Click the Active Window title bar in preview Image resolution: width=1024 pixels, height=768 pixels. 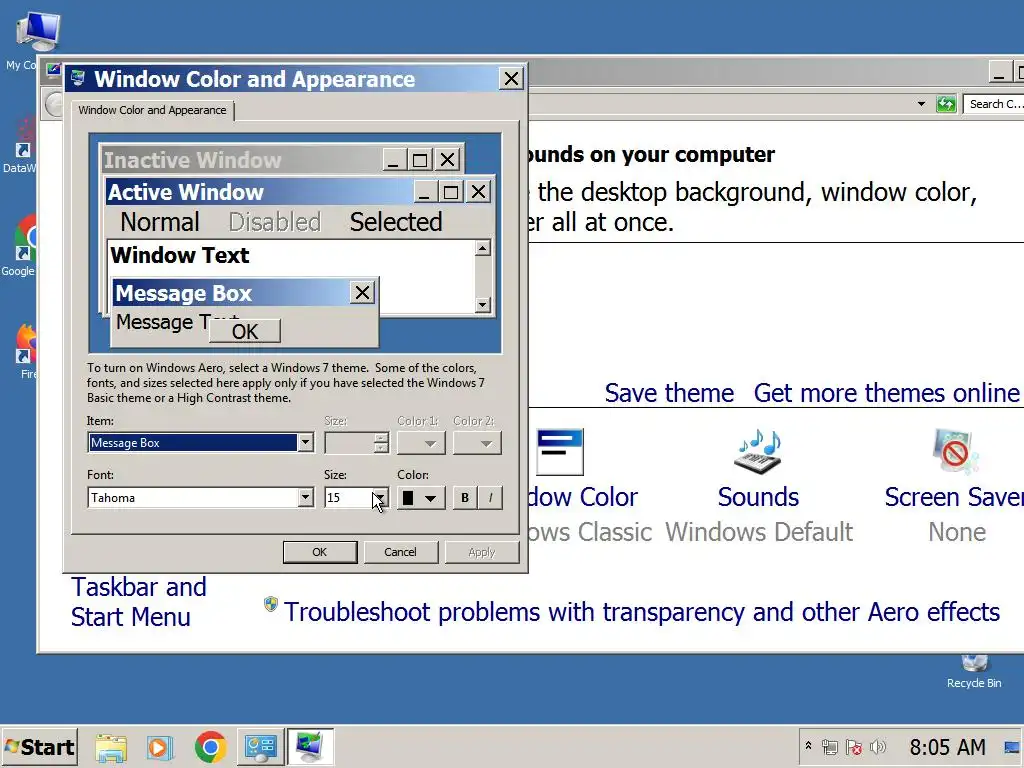259,192
